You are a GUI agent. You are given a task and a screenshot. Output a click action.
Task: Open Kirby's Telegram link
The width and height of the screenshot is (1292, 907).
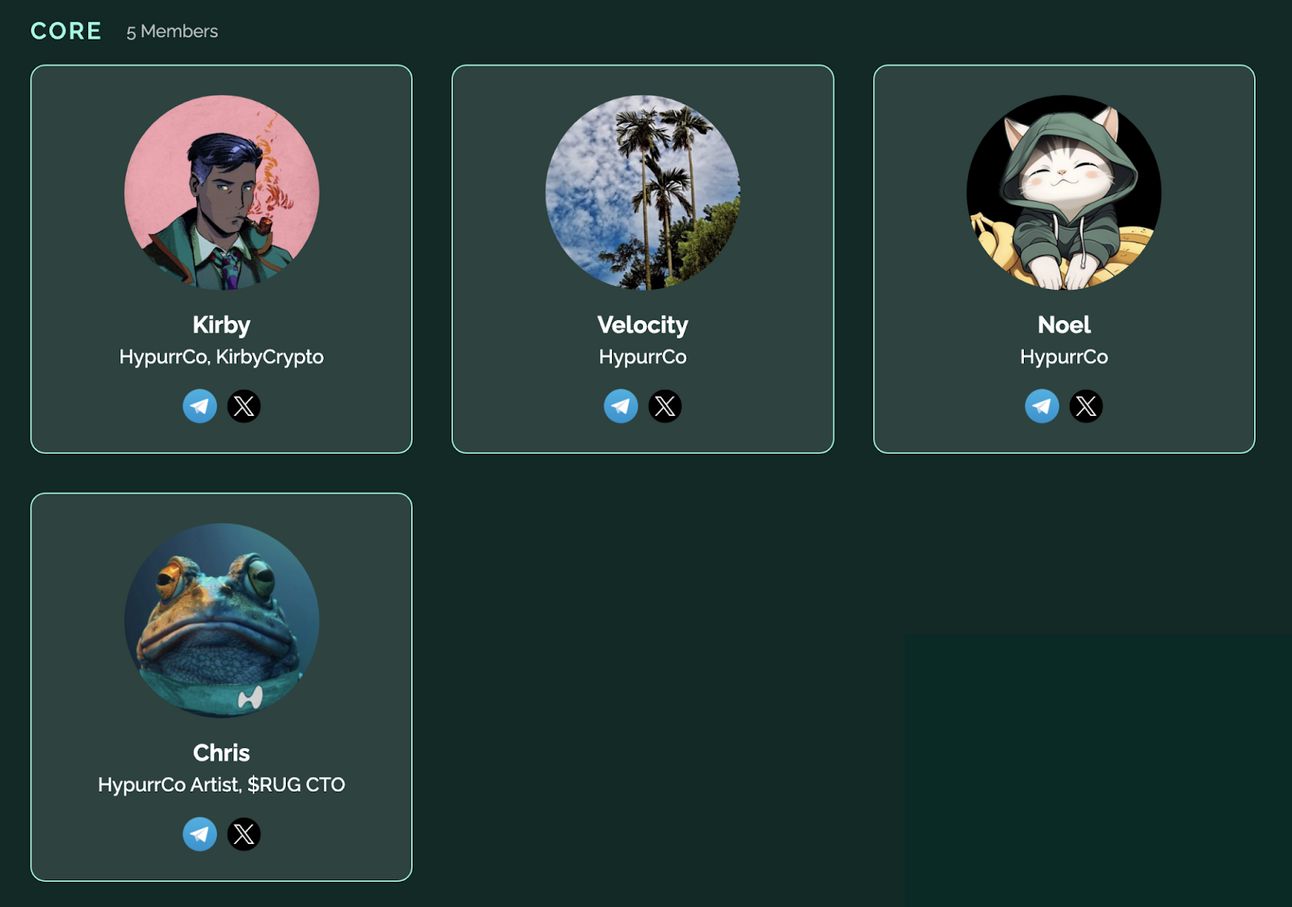click(x=200, y=406)
